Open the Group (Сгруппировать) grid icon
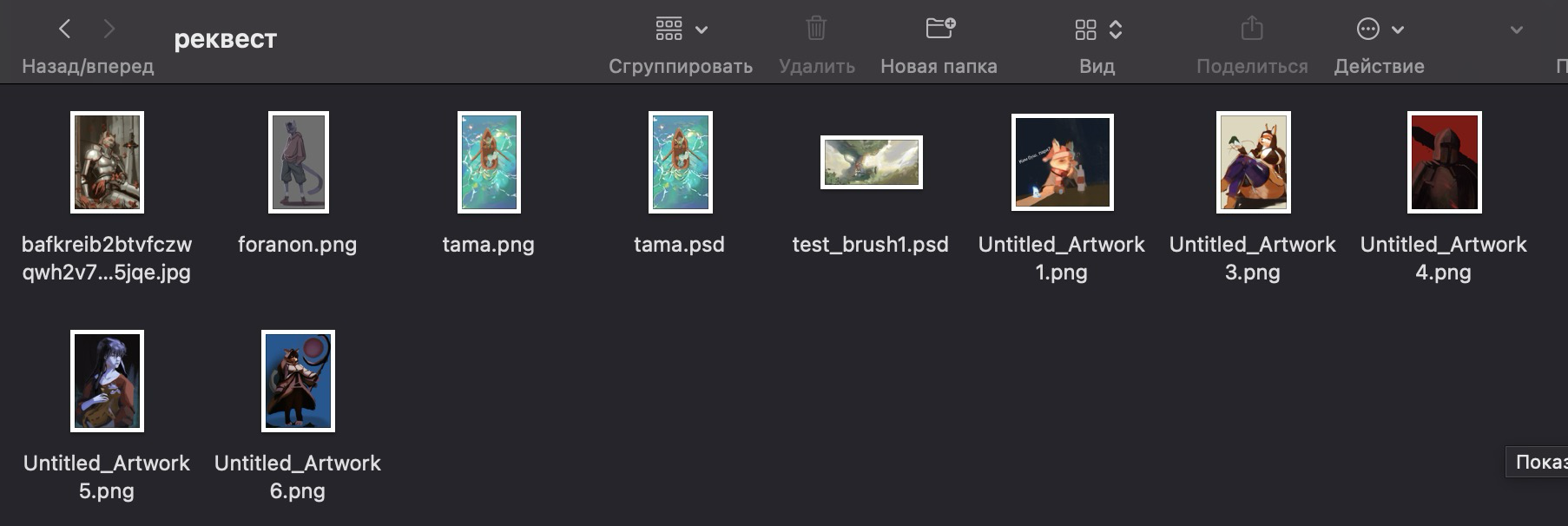The height and width of the screenshot is (526, 1568). 669,29
